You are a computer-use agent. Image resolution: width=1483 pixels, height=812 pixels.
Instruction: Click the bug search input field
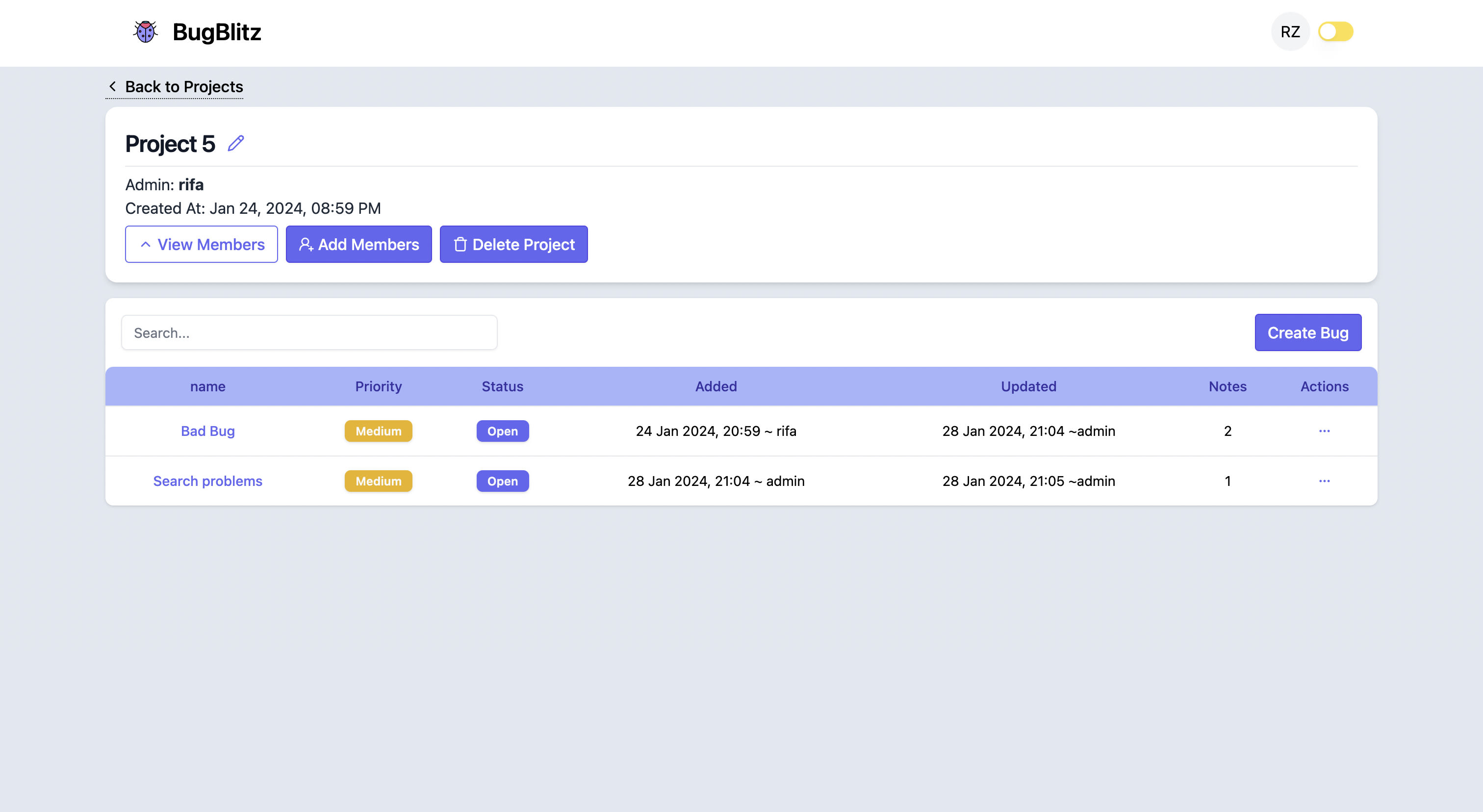tap(308, 332)
